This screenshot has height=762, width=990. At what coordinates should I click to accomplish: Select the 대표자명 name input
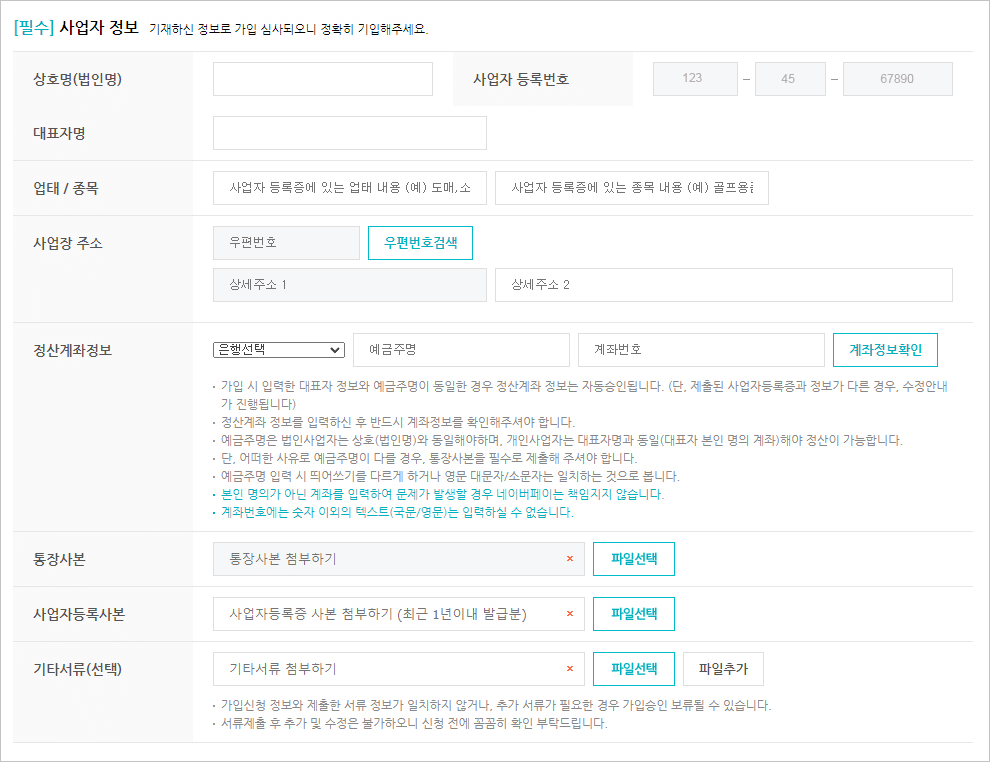(x=349, y=132)
